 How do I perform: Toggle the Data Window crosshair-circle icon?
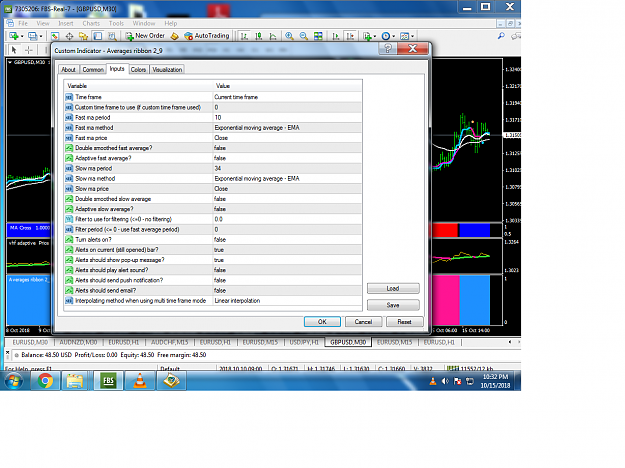point(69,36)
